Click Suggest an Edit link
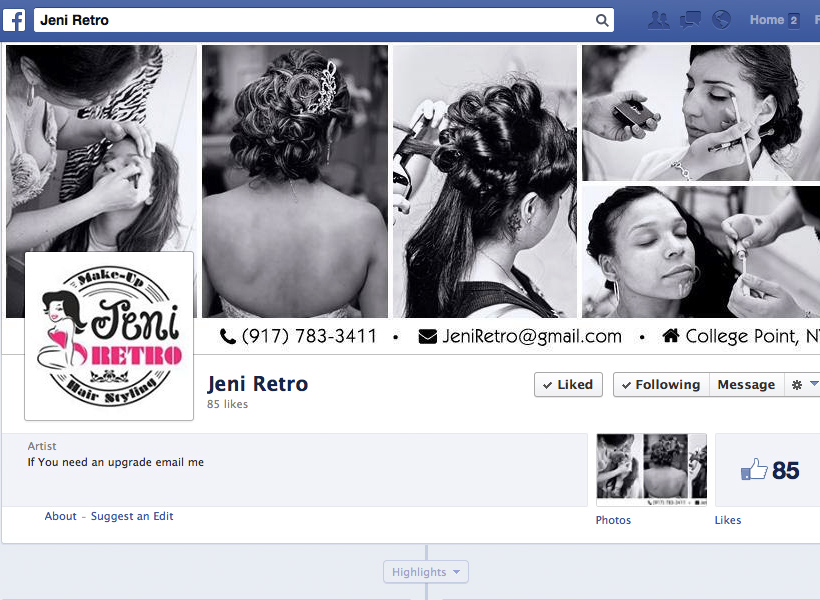Image resolution: width=820 pixels, height=600 pixels. [132, 516]
